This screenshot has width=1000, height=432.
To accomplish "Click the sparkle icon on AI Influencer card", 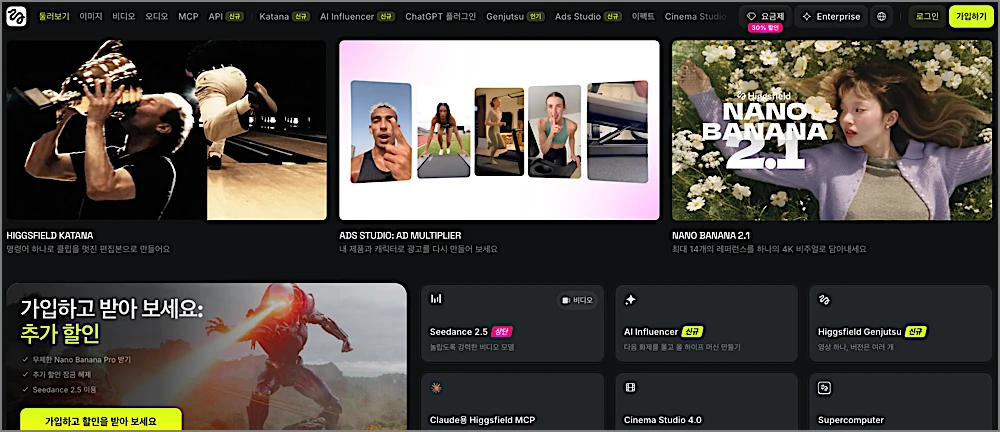I will pyautogui.click(x=630, y=299).
